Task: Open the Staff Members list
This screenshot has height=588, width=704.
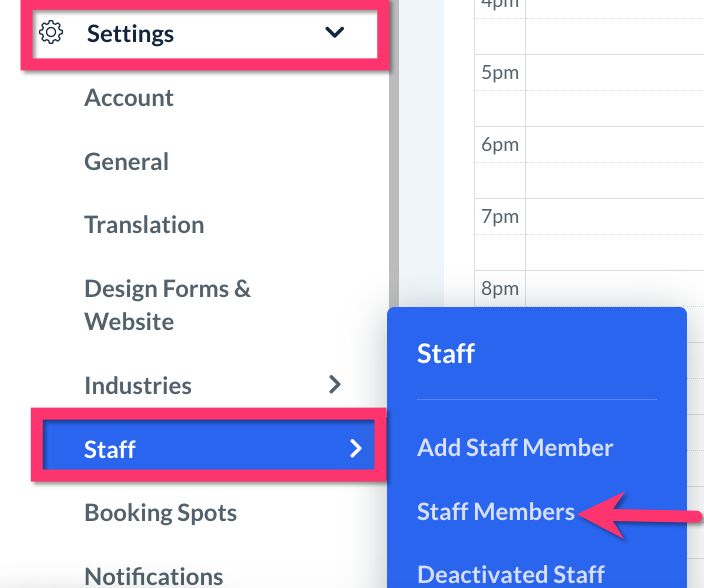Action: pos(496,512)
